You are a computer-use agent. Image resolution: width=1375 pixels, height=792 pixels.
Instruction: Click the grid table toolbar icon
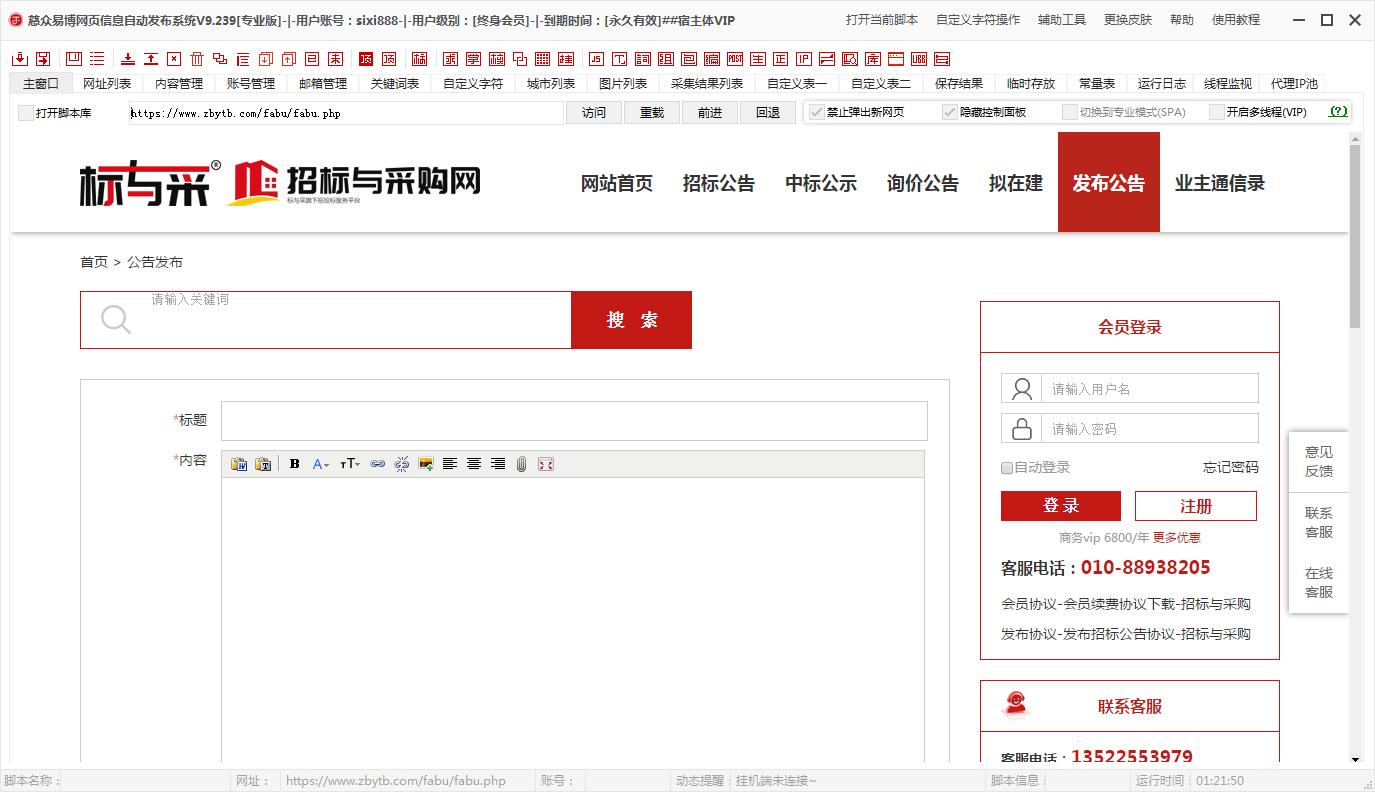click(543, 59)
